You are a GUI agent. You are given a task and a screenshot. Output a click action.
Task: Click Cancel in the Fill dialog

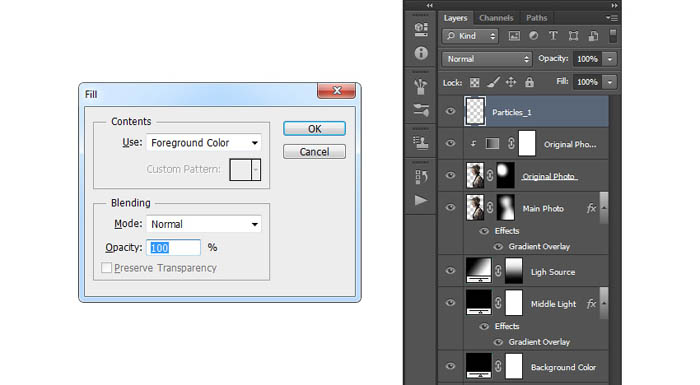314,152
